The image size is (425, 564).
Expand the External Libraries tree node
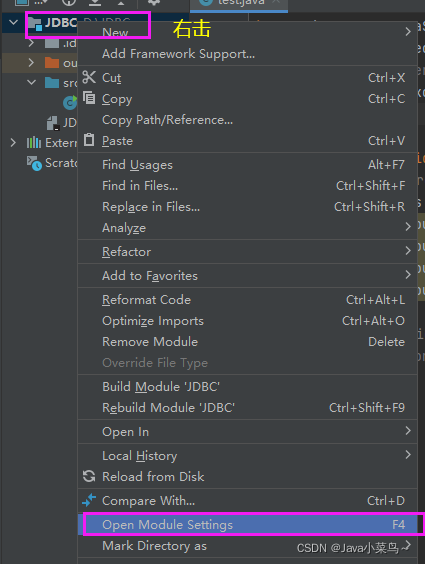(x=13, y=143)
